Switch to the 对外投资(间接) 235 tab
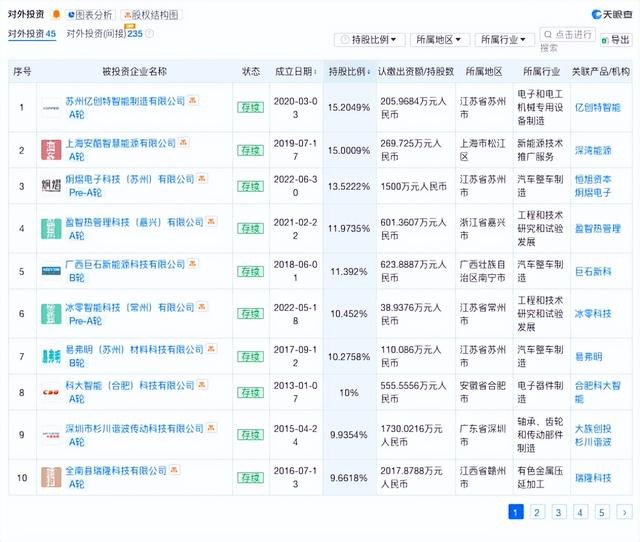The image size is (640, 542). coord(104,33)
